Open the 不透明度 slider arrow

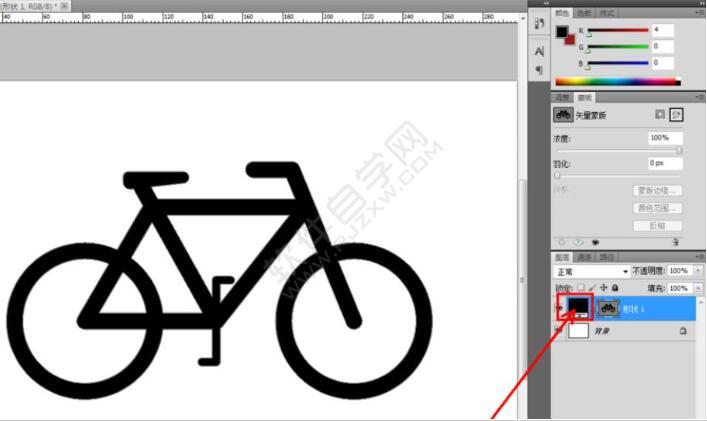[698, 271]
